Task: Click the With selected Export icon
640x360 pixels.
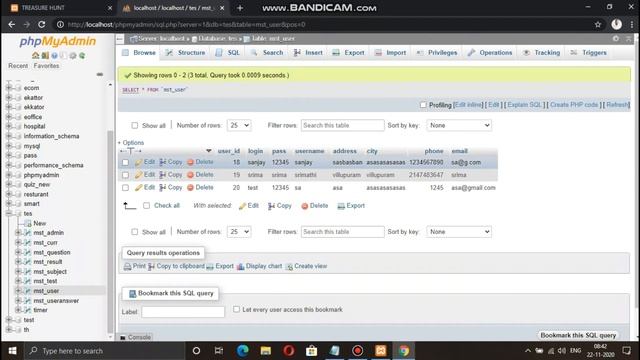Action: click(x=341, y=206)
